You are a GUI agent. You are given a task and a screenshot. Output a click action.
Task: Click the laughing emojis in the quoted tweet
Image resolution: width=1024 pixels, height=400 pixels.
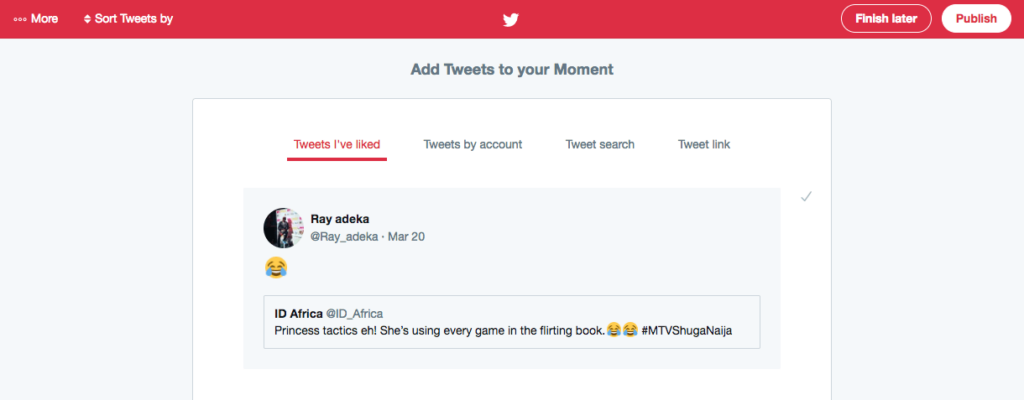pyautogui.click(x=622, y=330)
